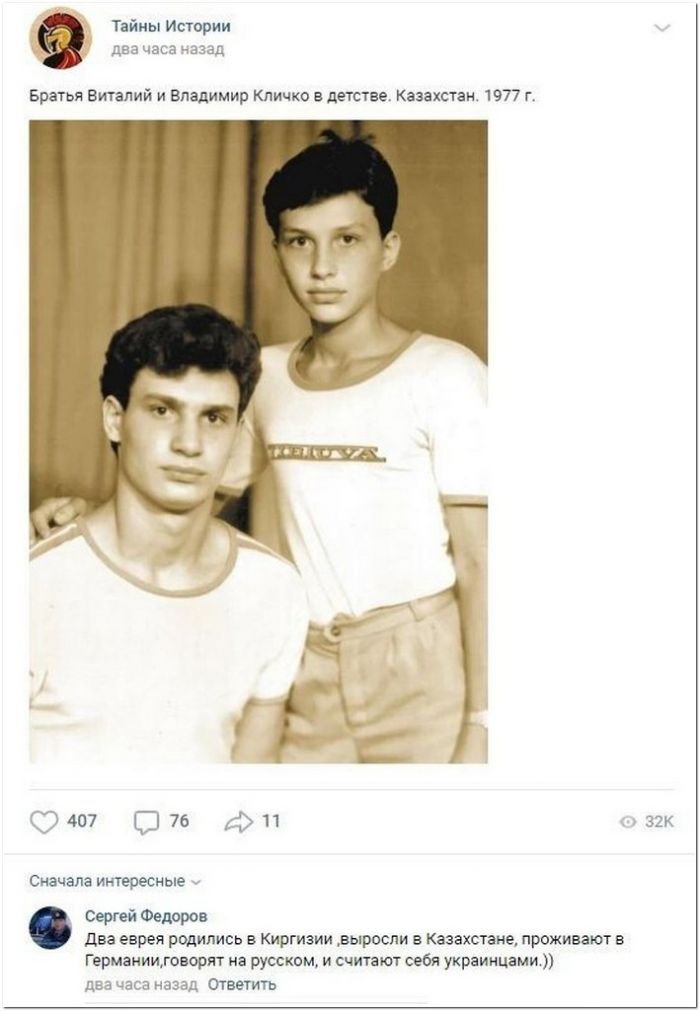Click the comment text by Сергей Федоров
Screen dimensions: 700x1011
point(355,950)
